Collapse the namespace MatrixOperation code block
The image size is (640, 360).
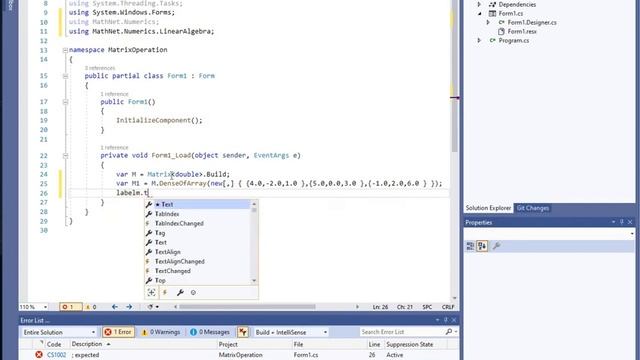[x=65, y=50]
